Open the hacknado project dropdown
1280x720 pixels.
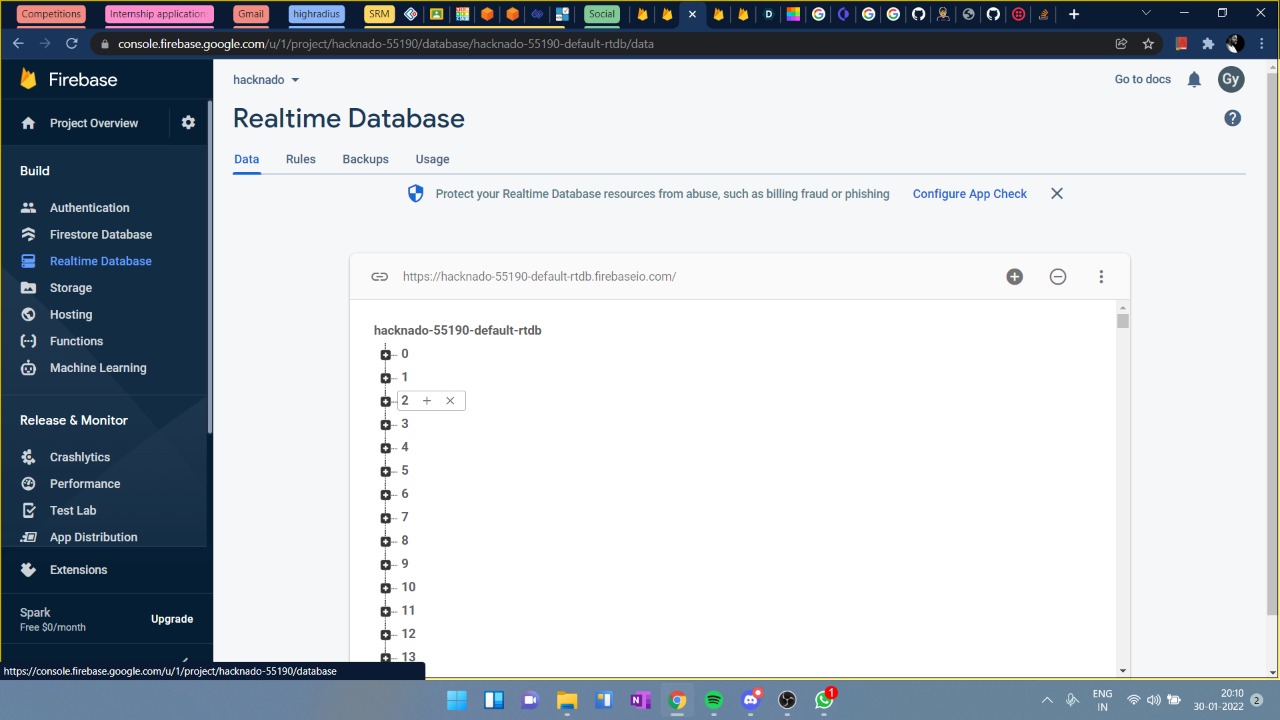click(x=266, y=79)
